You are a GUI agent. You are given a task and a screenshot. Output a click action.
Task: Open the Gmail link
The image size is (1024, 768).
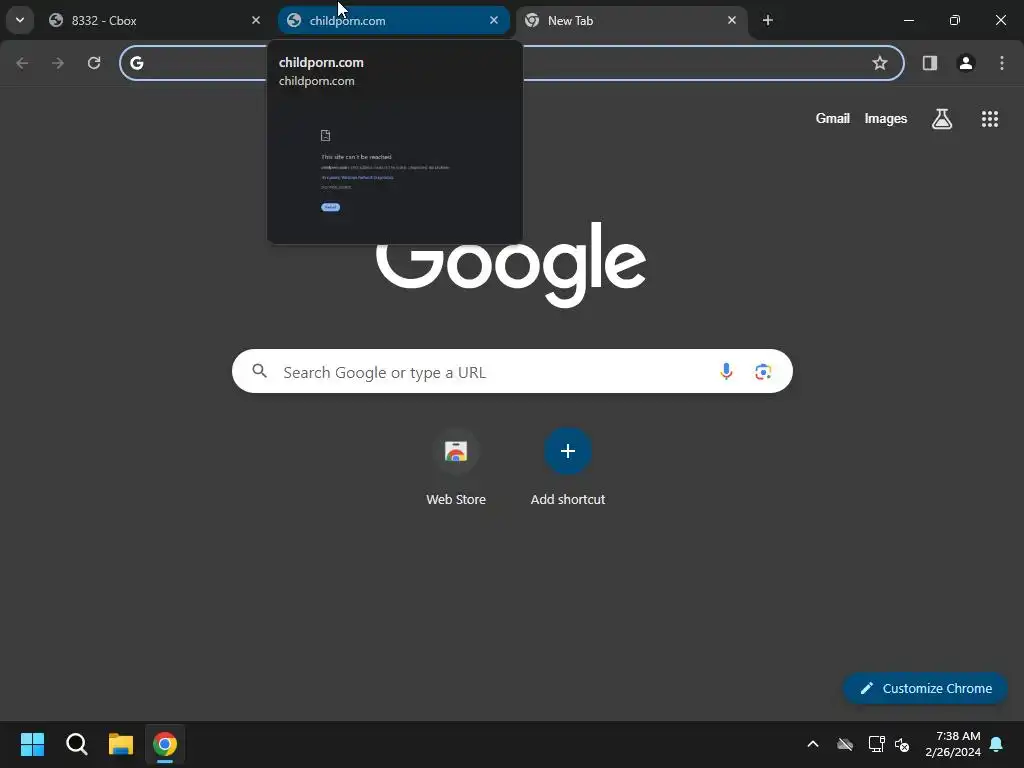click(833, 118)
